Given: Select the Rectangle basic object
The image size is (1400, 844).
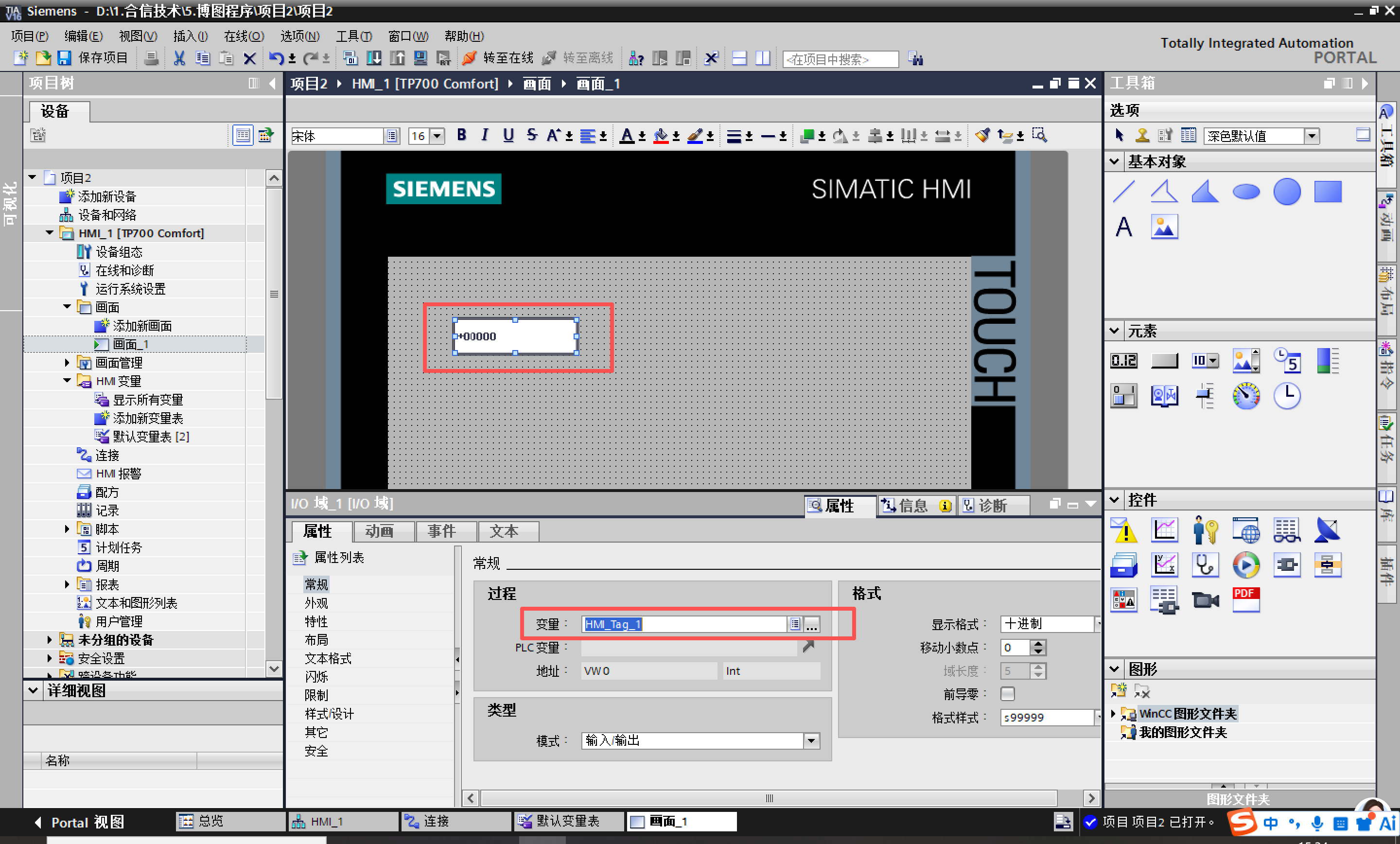Looking at the screenshot, I should pos(1327,192).
